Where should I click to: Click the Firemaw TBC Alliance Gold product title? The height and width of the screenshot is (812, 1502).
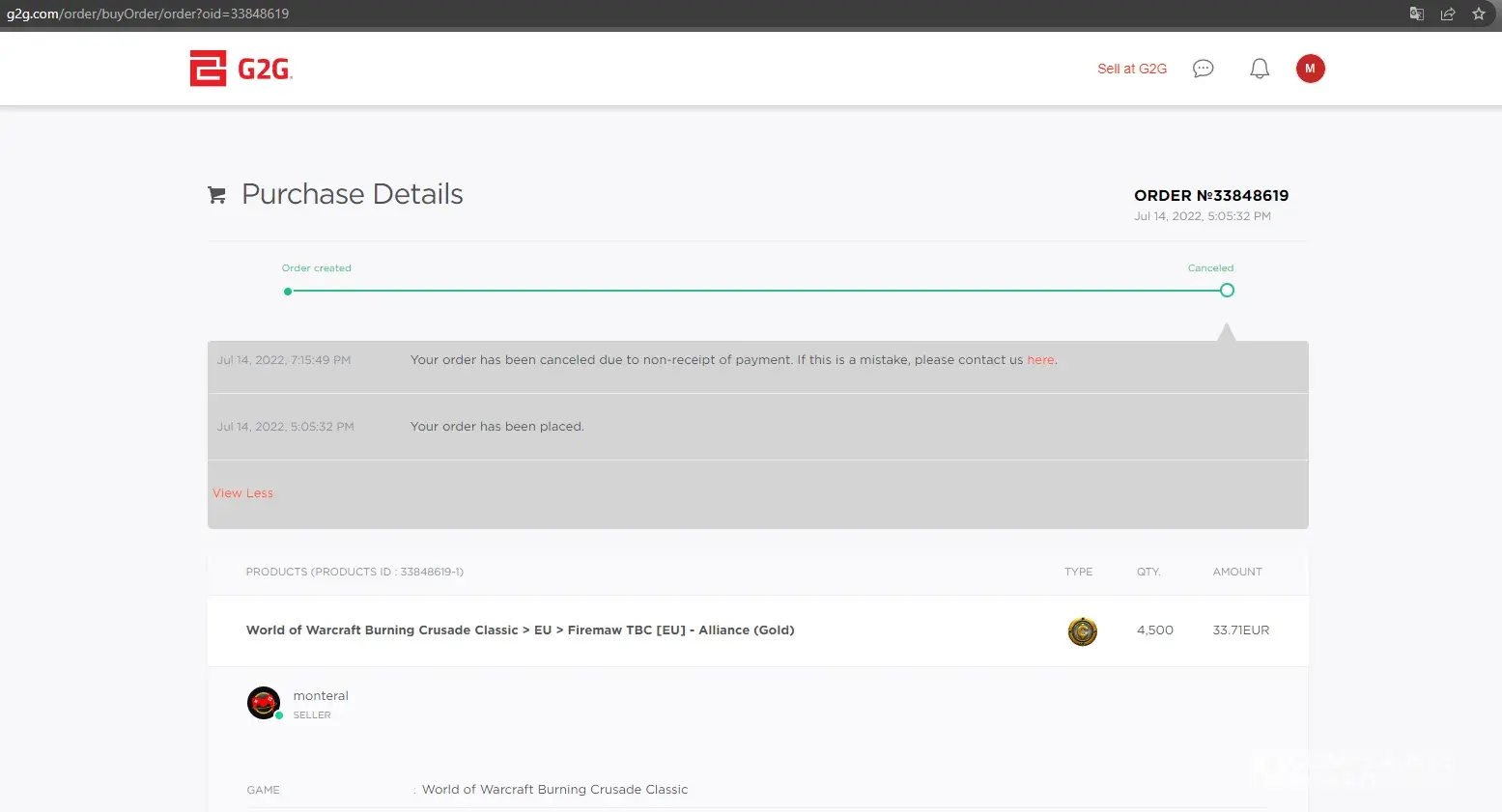[520, 630]
